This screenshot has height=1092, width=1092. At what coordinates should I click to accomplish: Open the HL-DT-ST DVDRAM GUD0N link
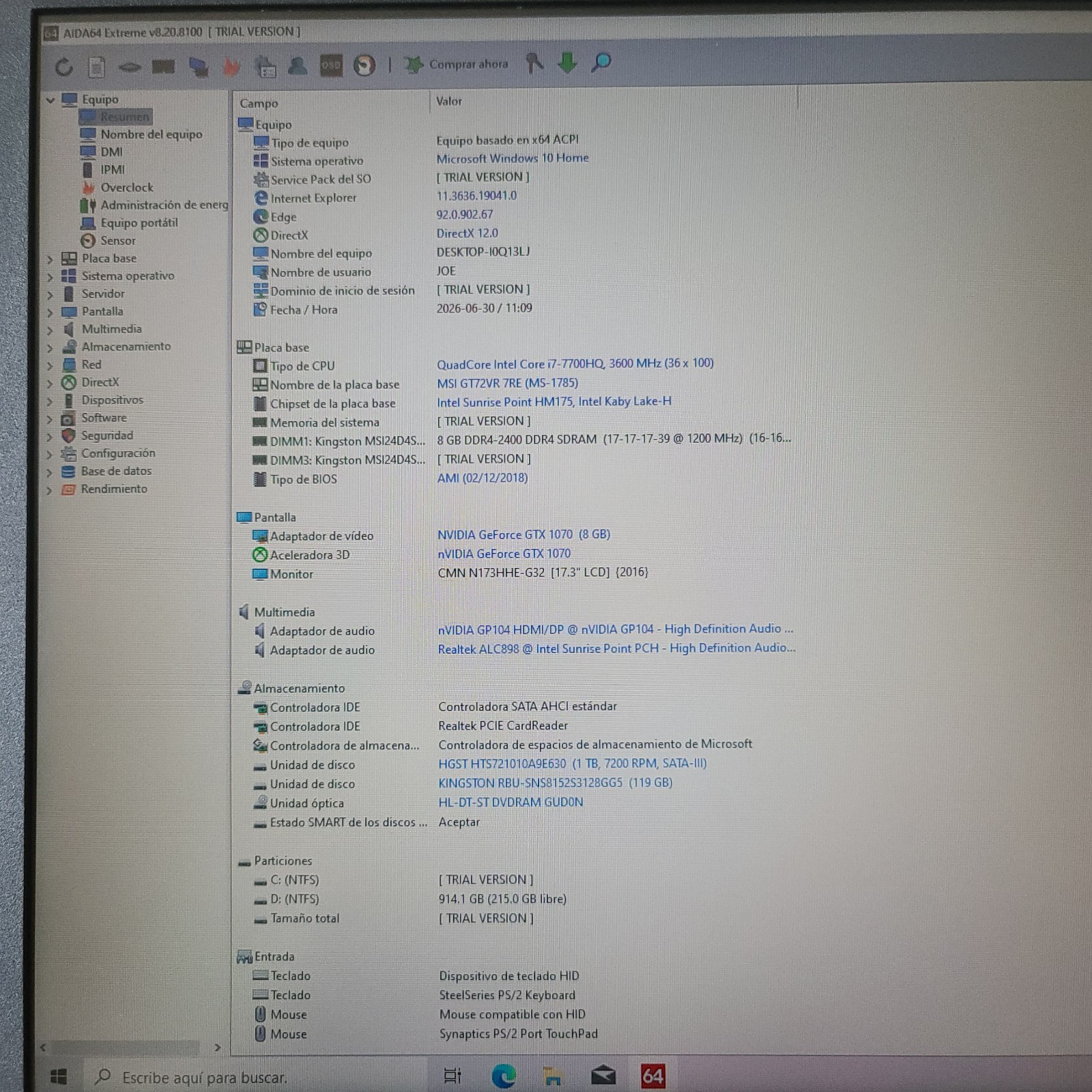point(511,802)
